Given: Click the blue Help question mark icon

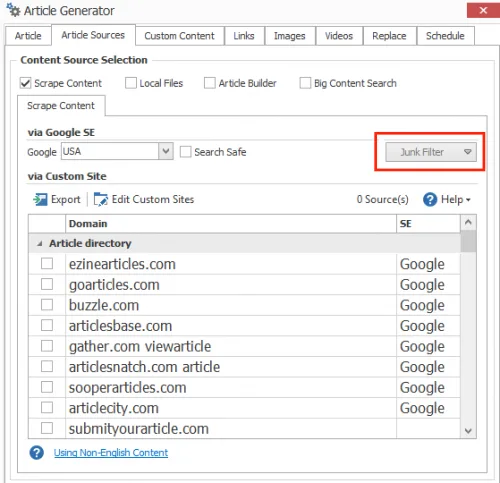Looking at the screenshot, I should (x=430, y=200).
